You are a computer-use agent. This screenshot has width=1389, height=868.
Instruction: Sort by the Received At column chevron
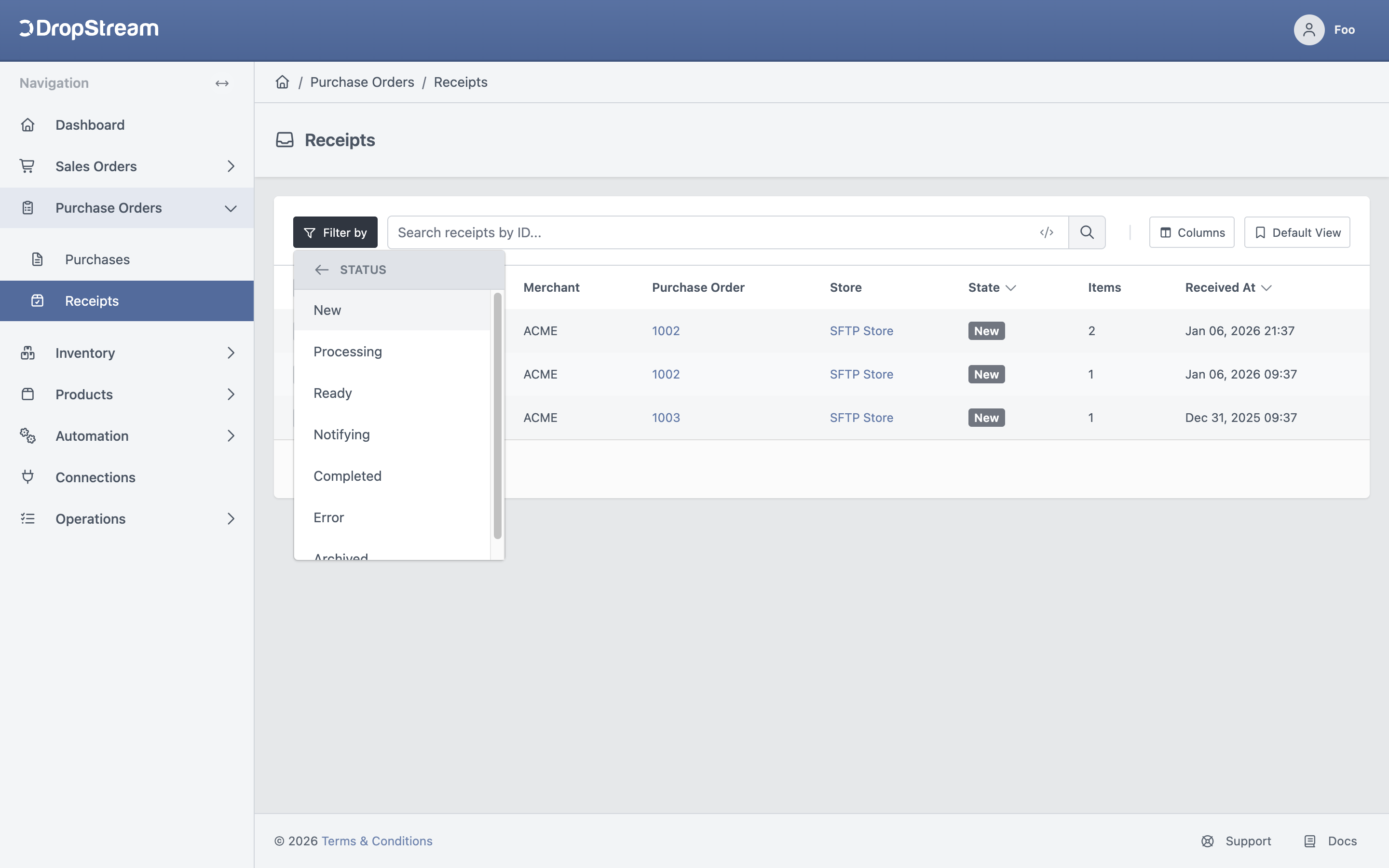pos(1267,287)
